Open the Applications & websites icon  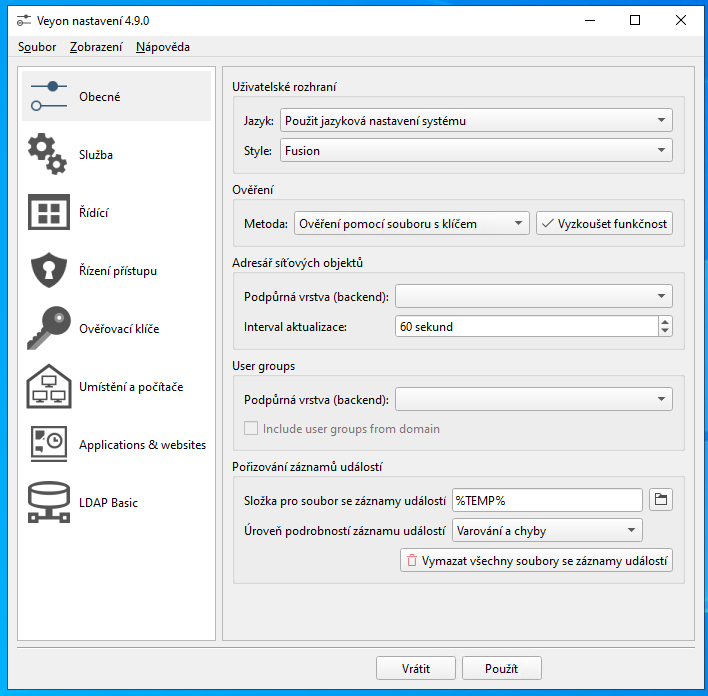pyautogui.click(x=49, y=445)
